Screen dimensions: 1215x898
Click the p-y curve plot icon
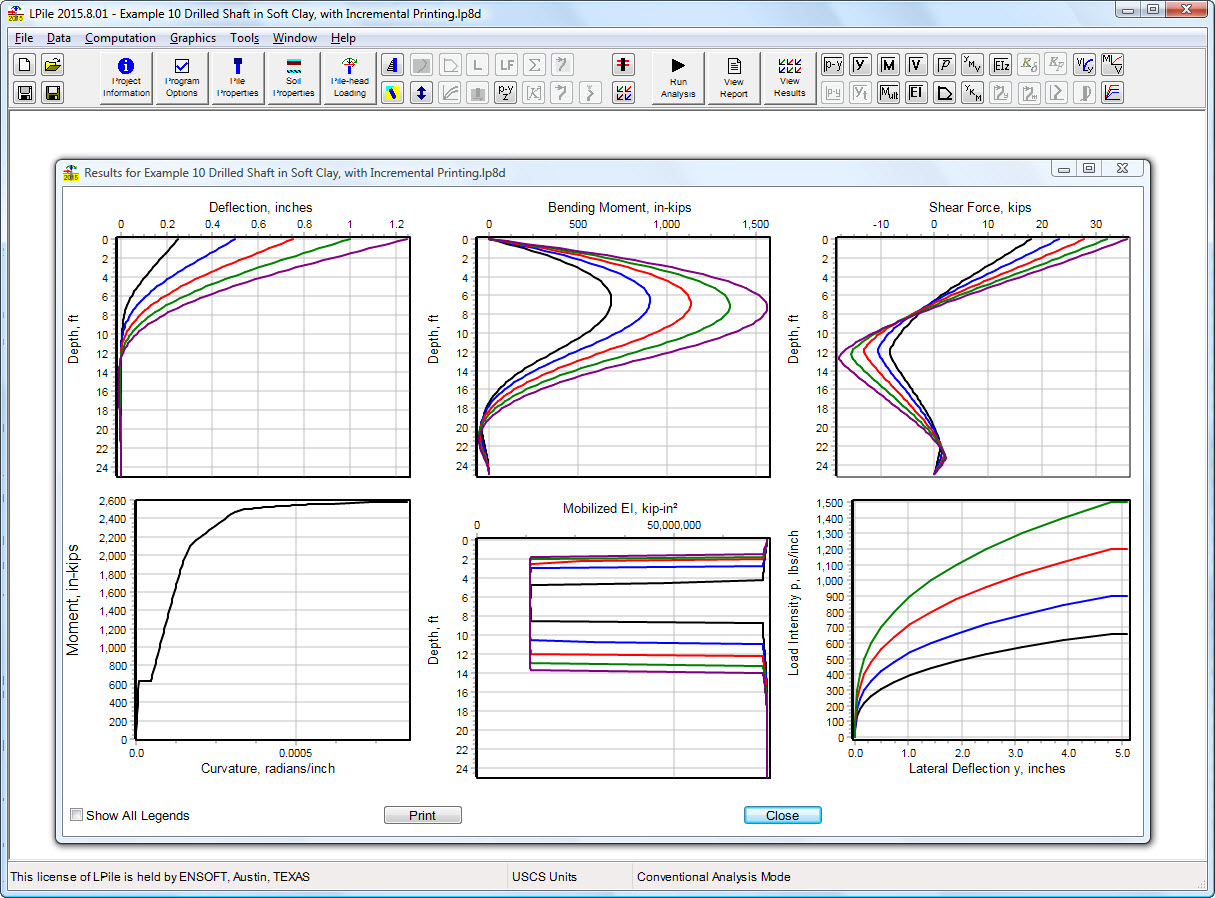pos(832,65)
